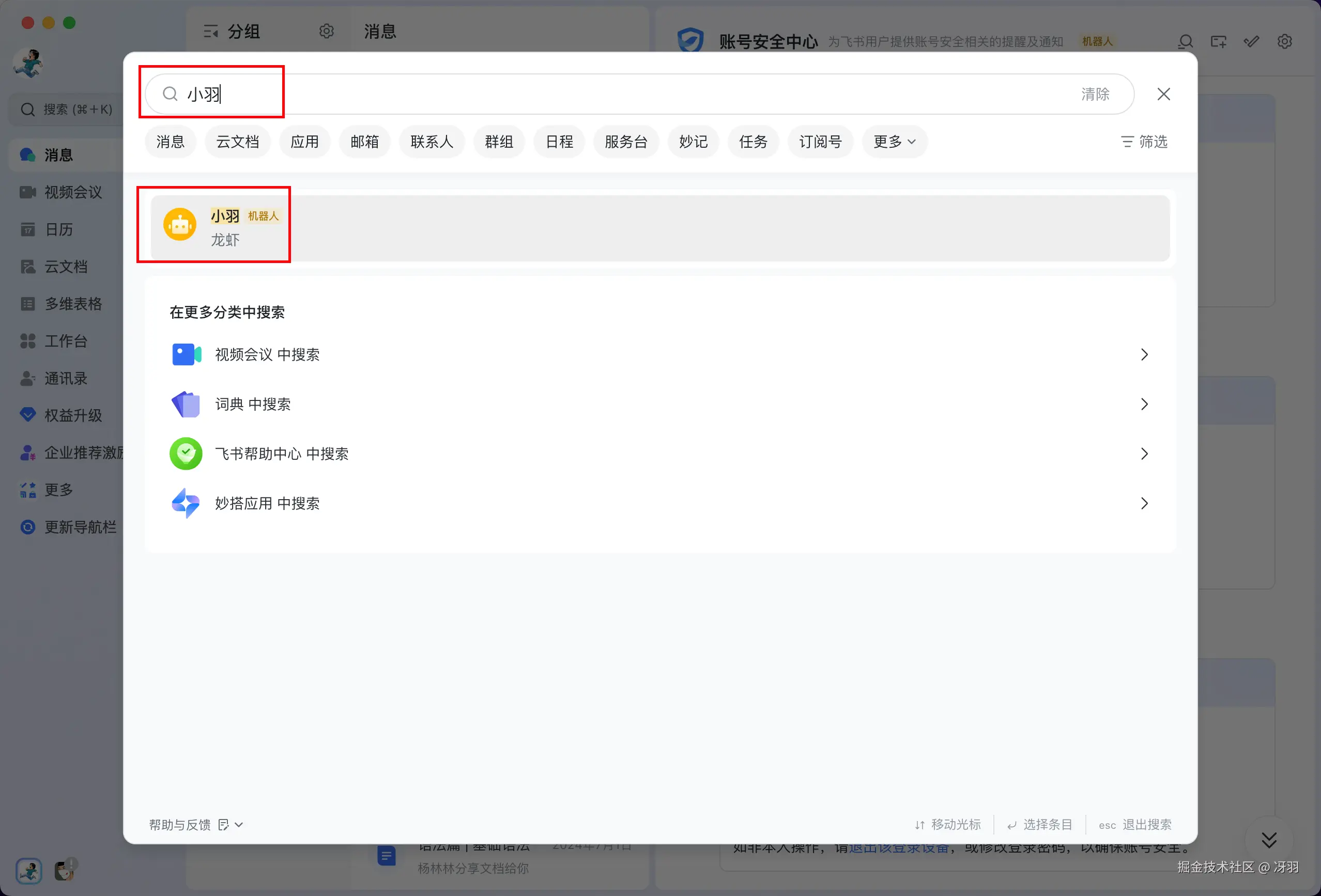Open the 日历 sidebar item
The height and width of the screenshot is (896, 1321).
(58, 229)
